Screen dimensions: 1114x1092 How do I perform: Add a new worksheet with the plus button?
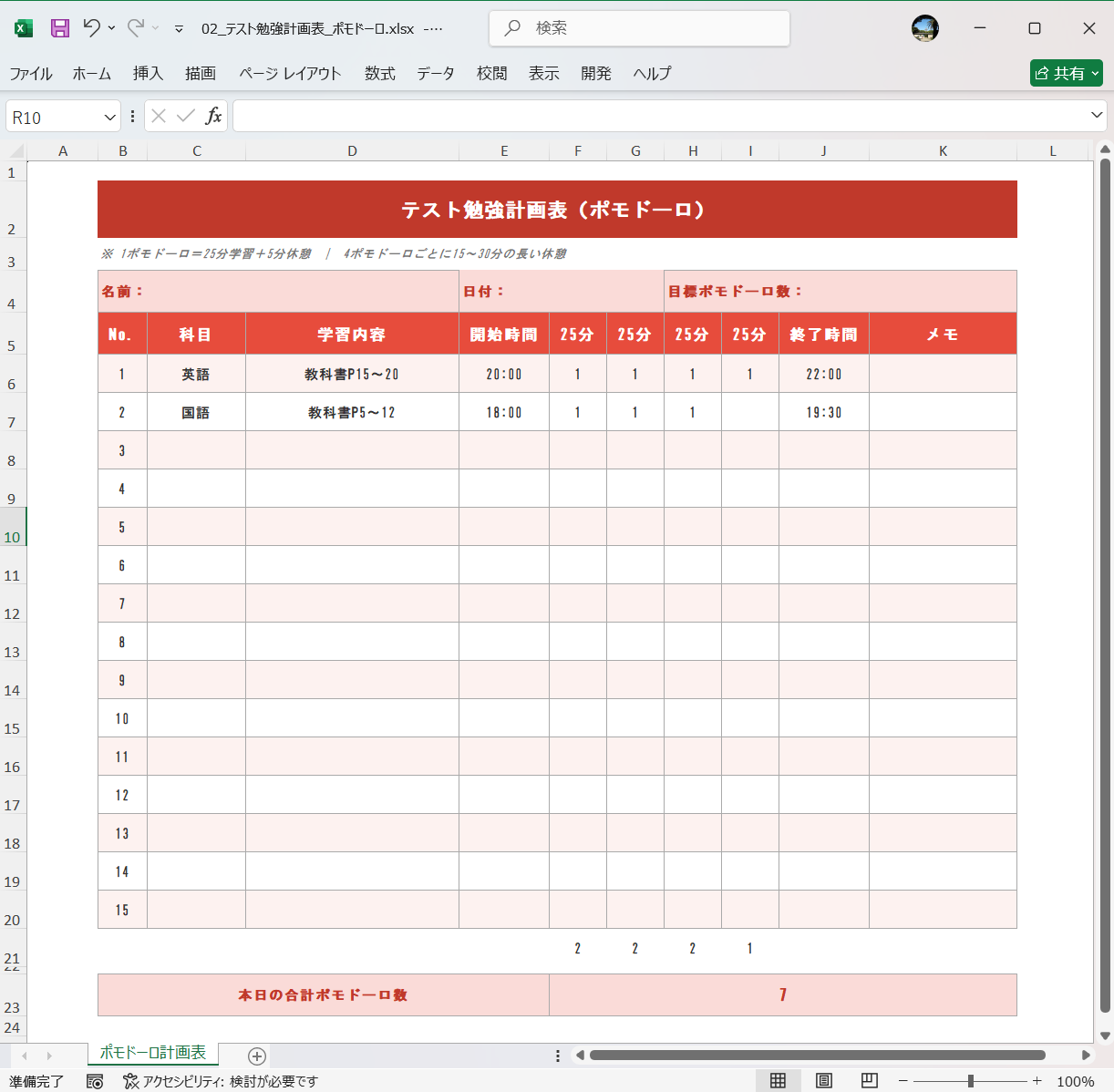[x=256, y=1056]
